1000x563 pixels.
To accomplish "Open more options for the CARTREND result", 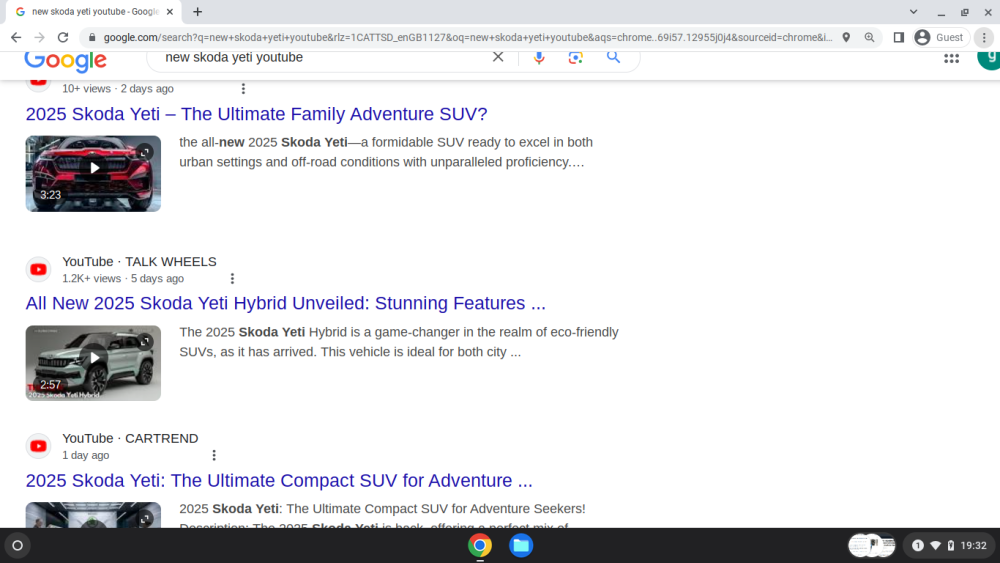I will 214,455.
